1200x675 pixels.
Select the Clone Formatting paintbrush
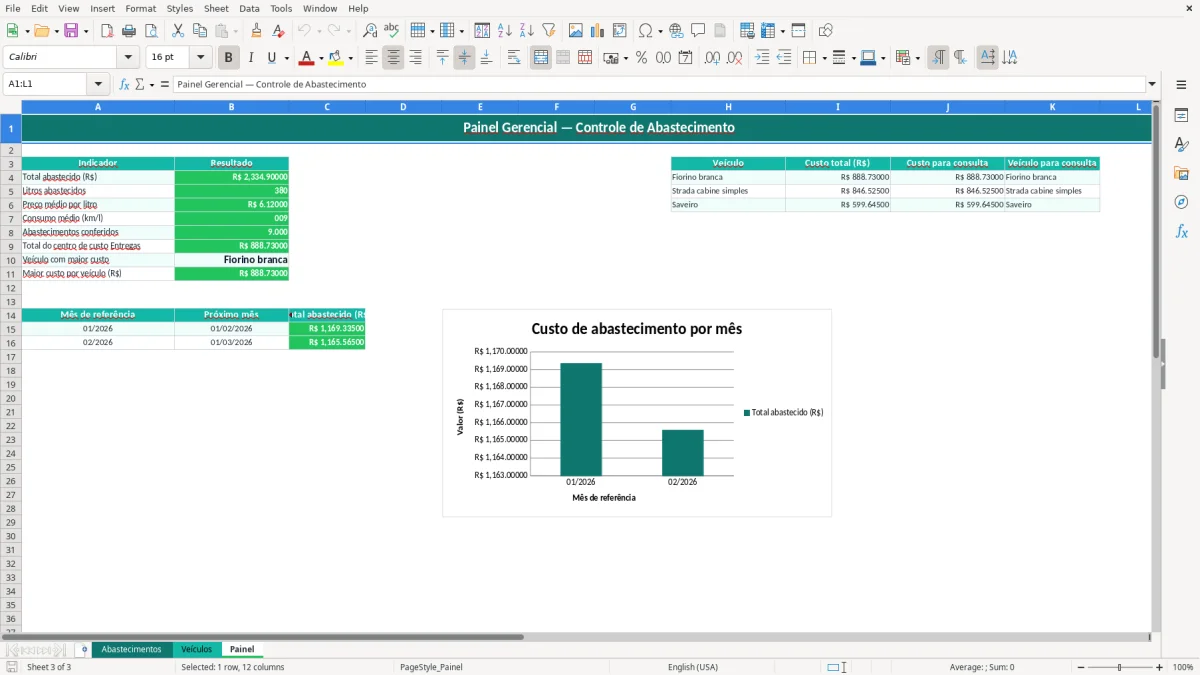[257, 31]
